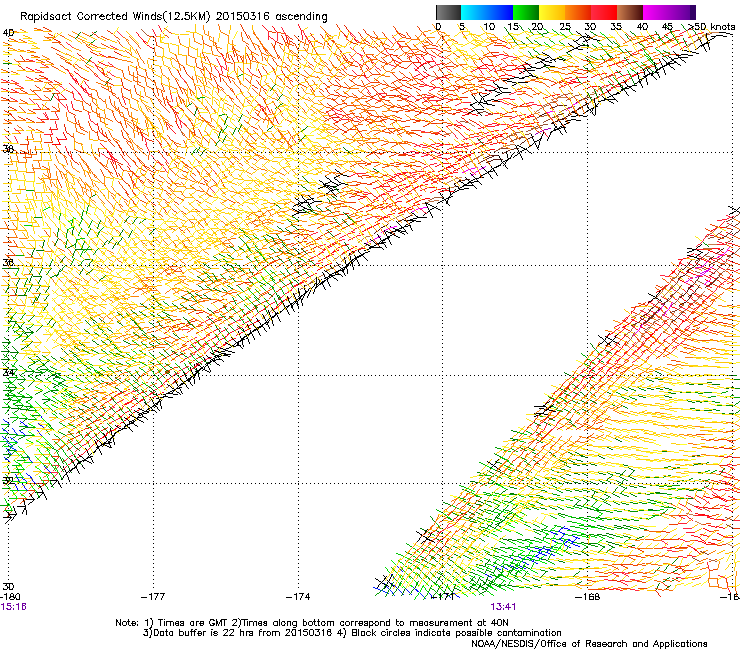Click the 'NOAA/NESDIS/Office of Research and Applications' credit

point(589,643)
